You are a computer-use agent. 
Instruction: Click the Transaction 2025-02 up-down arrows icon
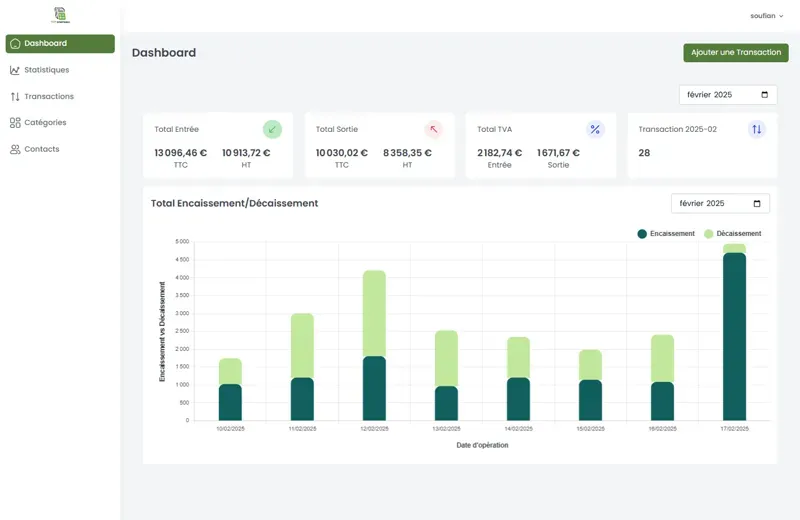click(x=757, y=129)
